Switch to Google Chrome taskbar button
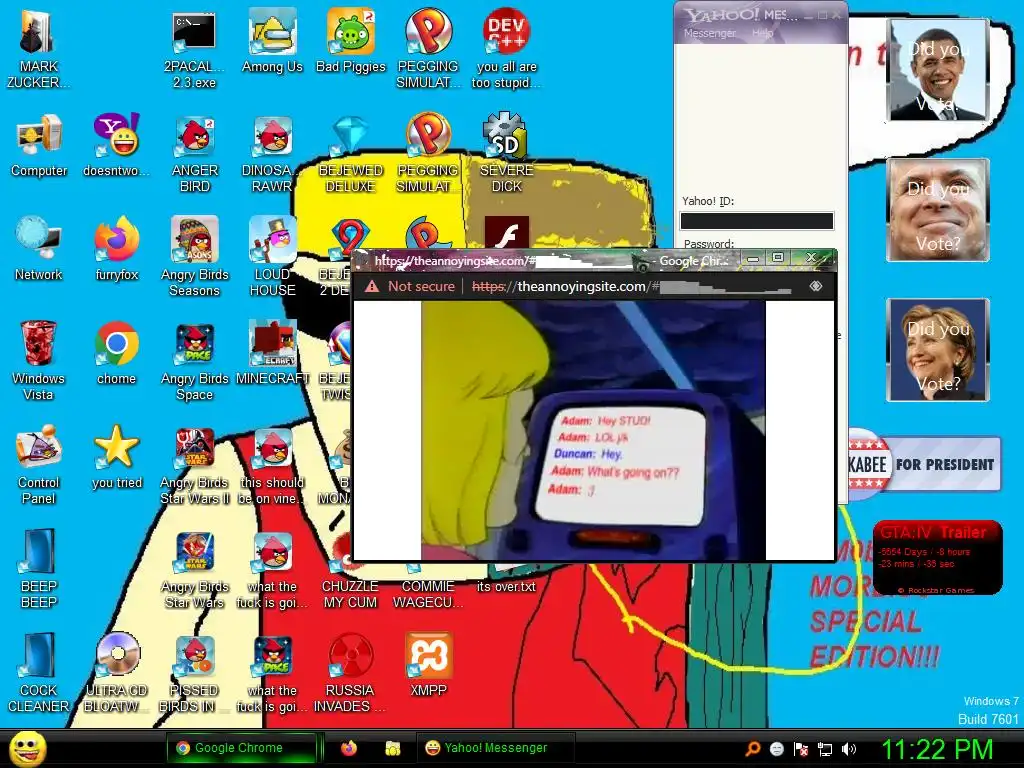The image size is (1024, 768). click(241, 748)
